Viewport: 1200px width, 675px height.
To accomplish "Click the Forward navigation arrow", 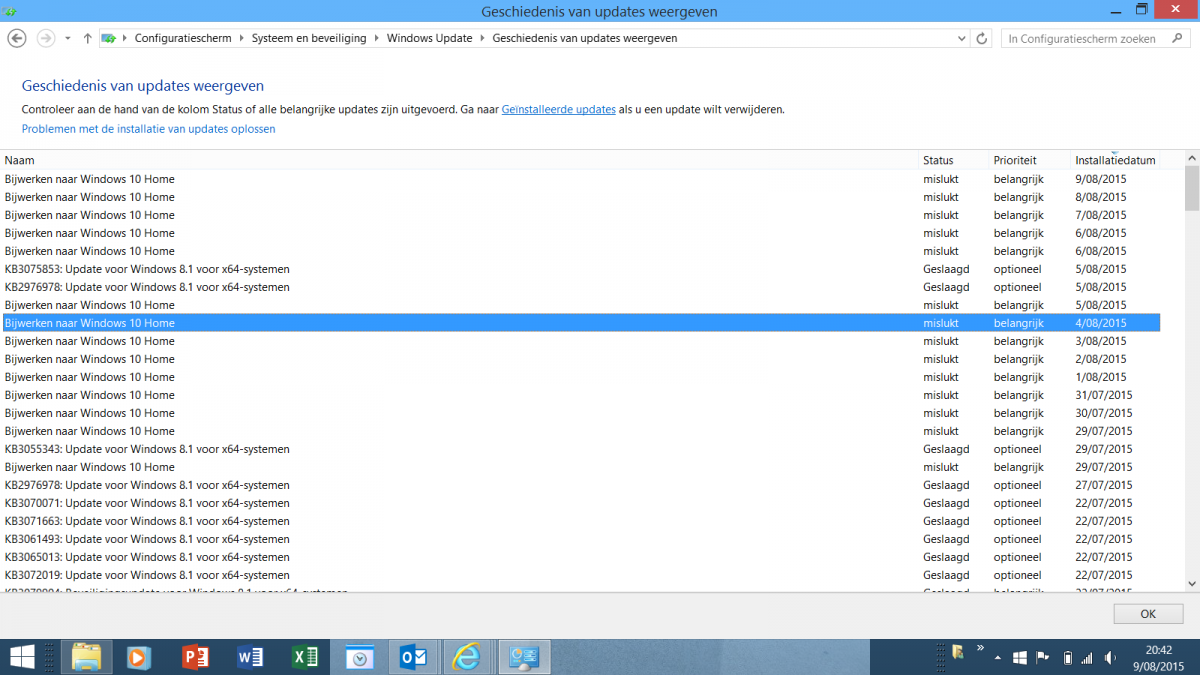I will coord(45,38).
